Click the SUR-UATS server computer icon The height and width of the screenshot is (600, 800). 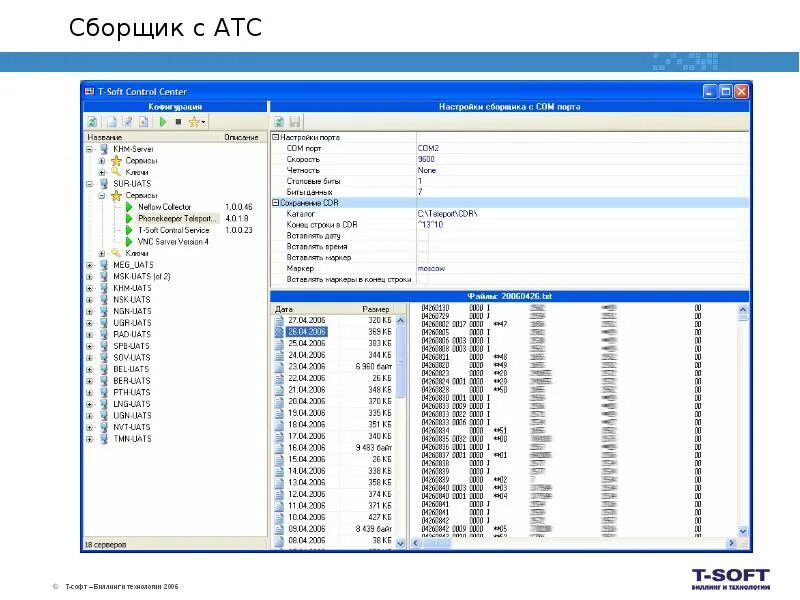pos(104,184)
